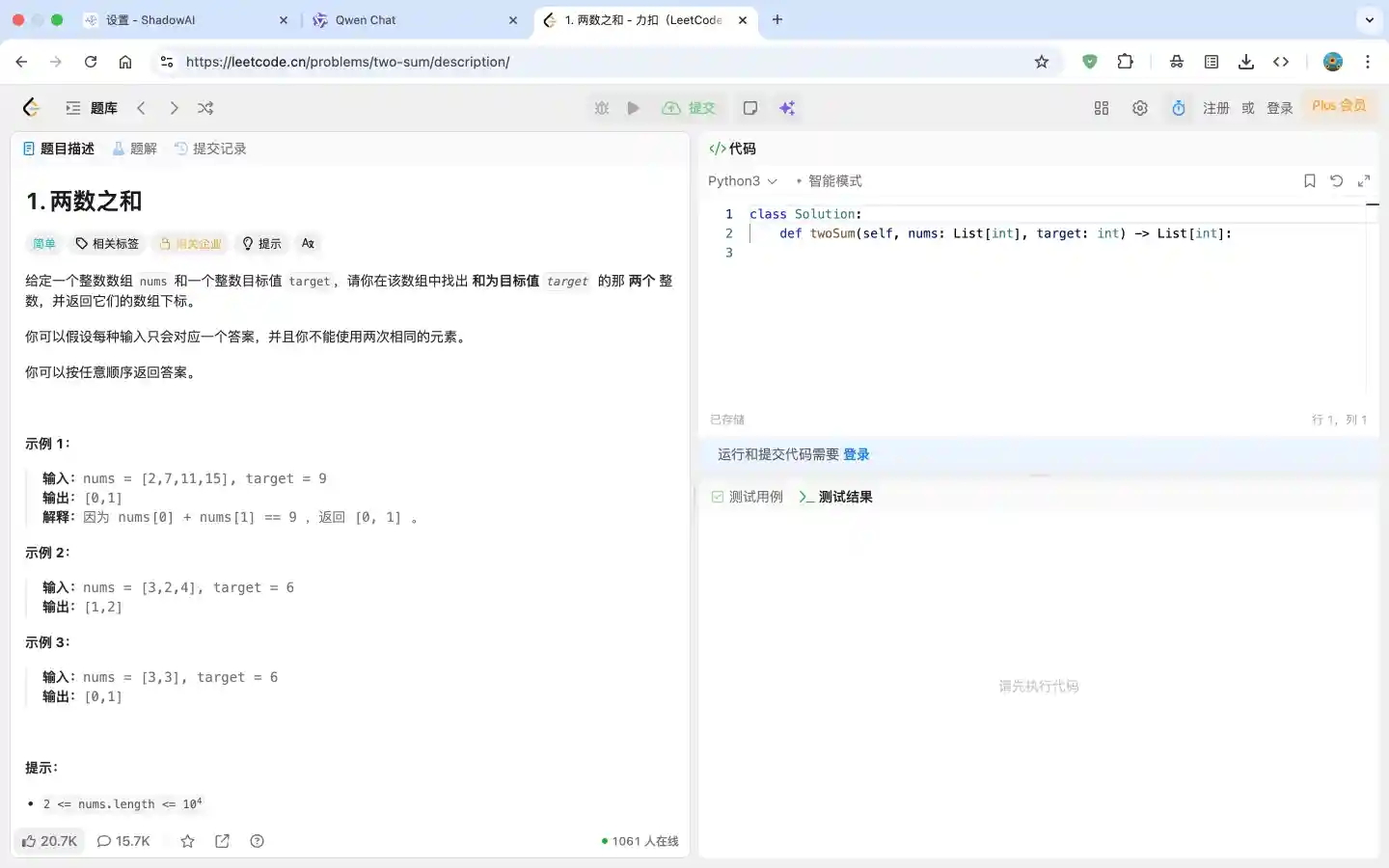
Task: Open the 15.7K comments
Action: point(123,841)
